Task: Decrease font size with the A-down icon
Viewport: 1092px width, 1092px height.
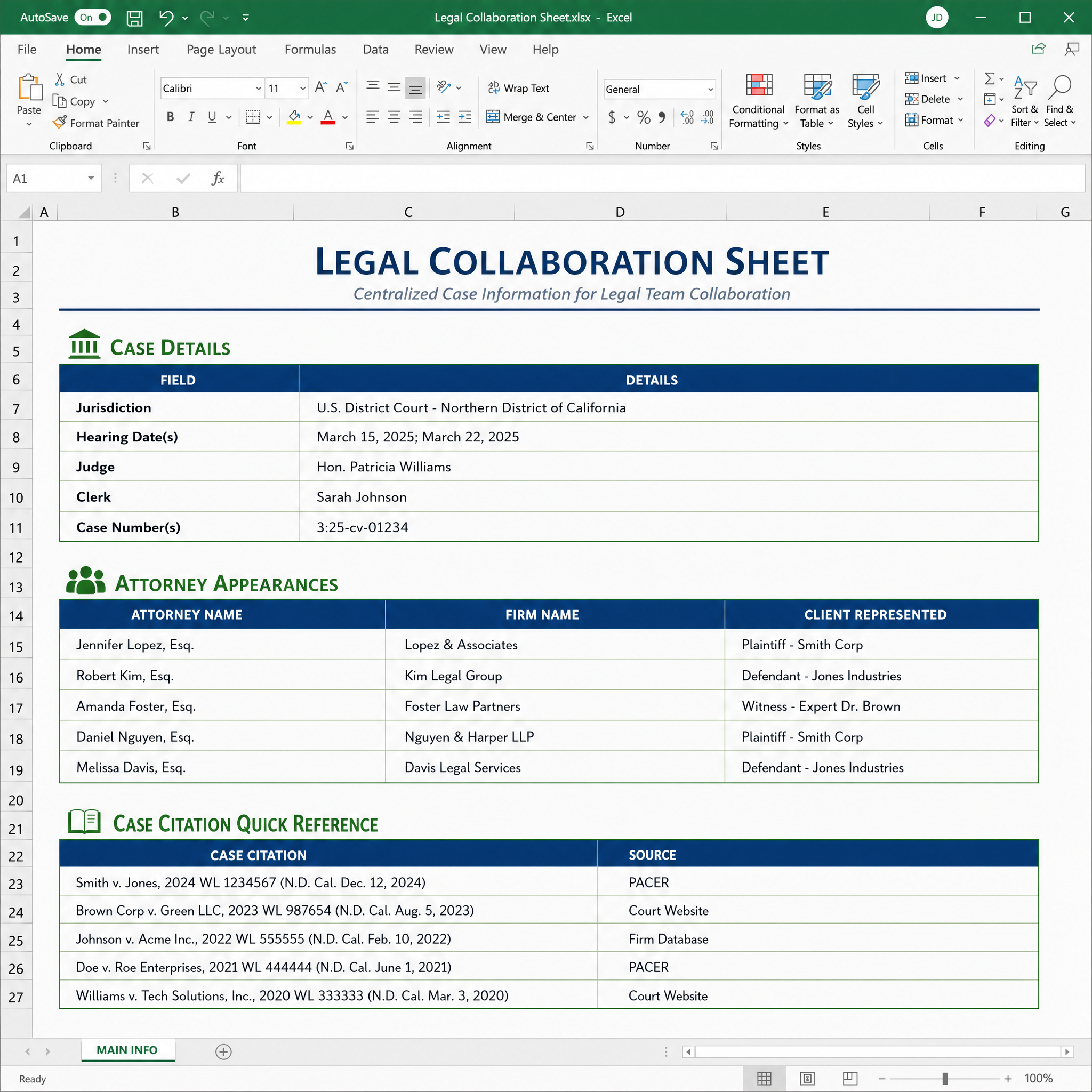Action: click(x=341, y=87)
